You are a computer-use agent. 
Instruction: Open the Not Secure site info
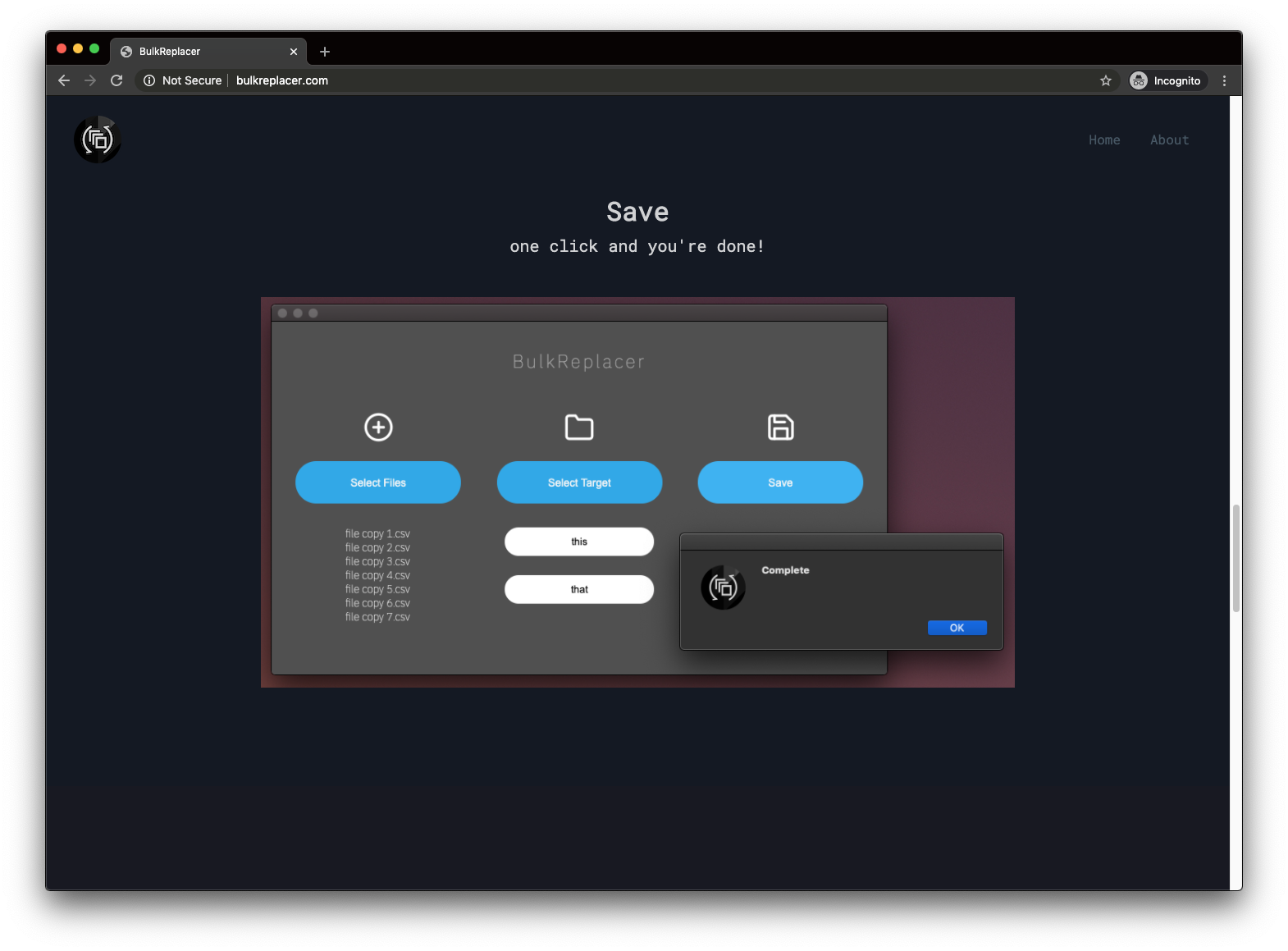point(183,80)
